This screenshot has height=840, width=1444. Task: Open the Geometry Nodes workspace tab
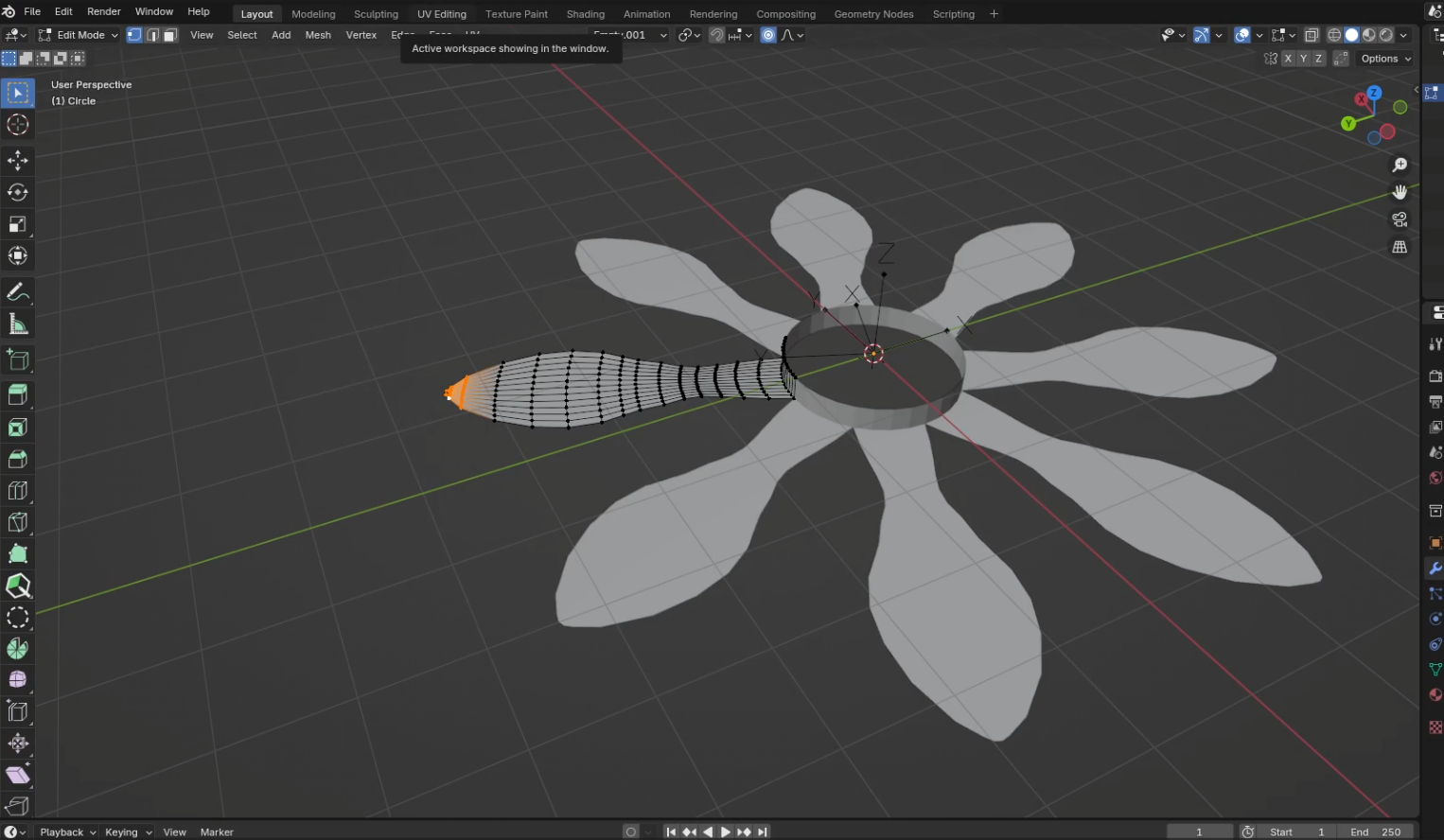[x=873, y=14]
